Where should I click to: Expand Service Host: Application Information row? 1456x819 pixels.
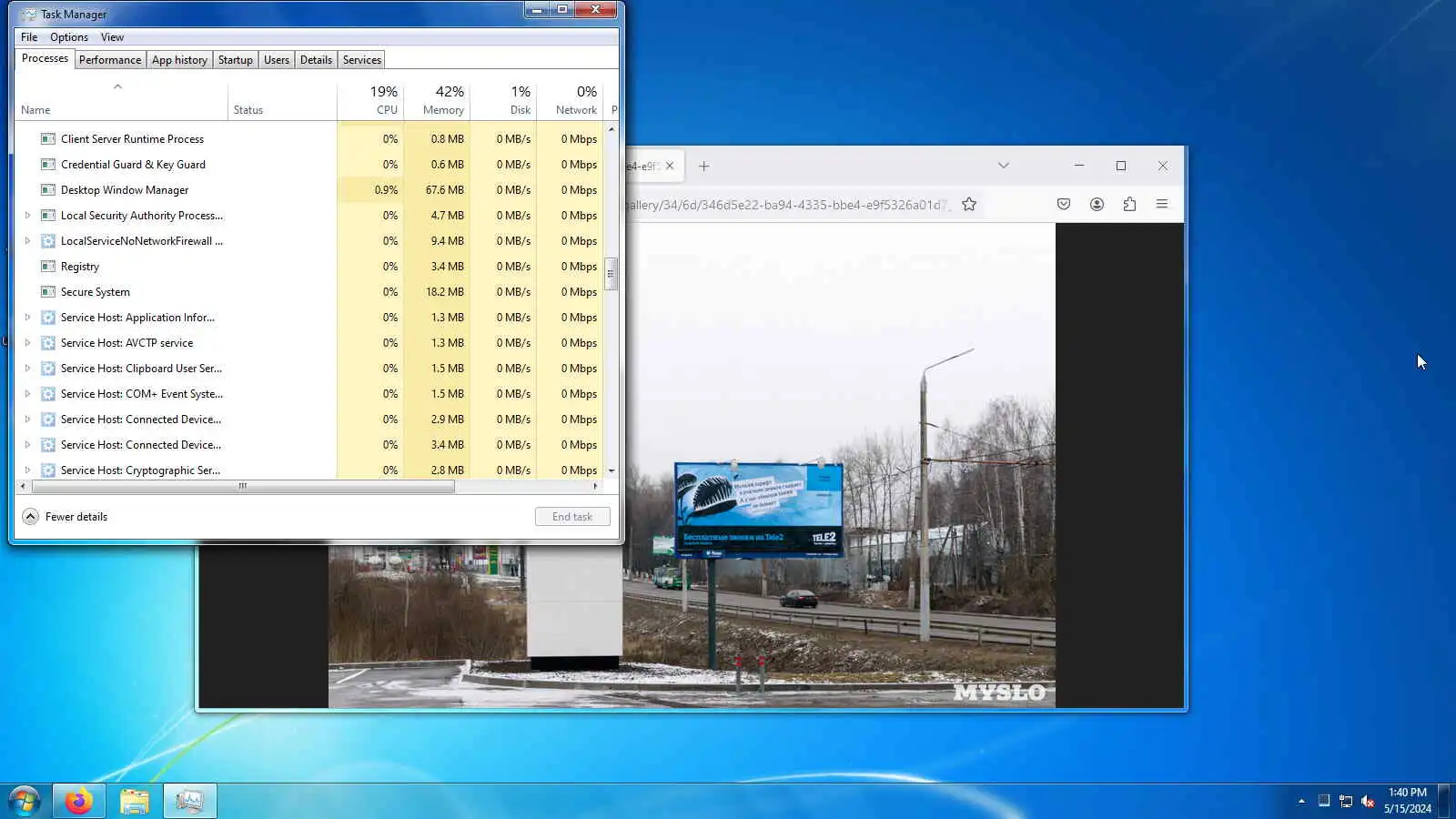pos(27,318)
